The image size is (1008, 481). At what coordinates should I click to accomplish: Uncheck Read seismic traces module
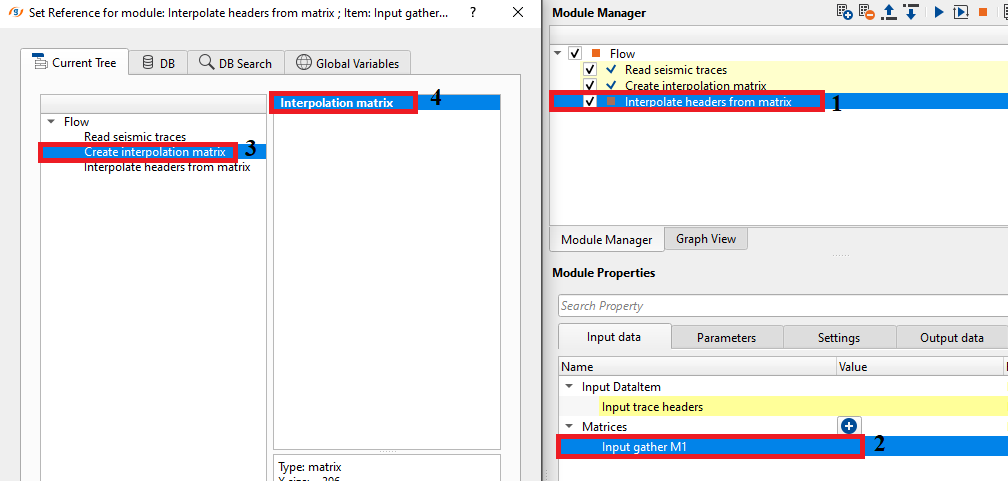(590, 69)
